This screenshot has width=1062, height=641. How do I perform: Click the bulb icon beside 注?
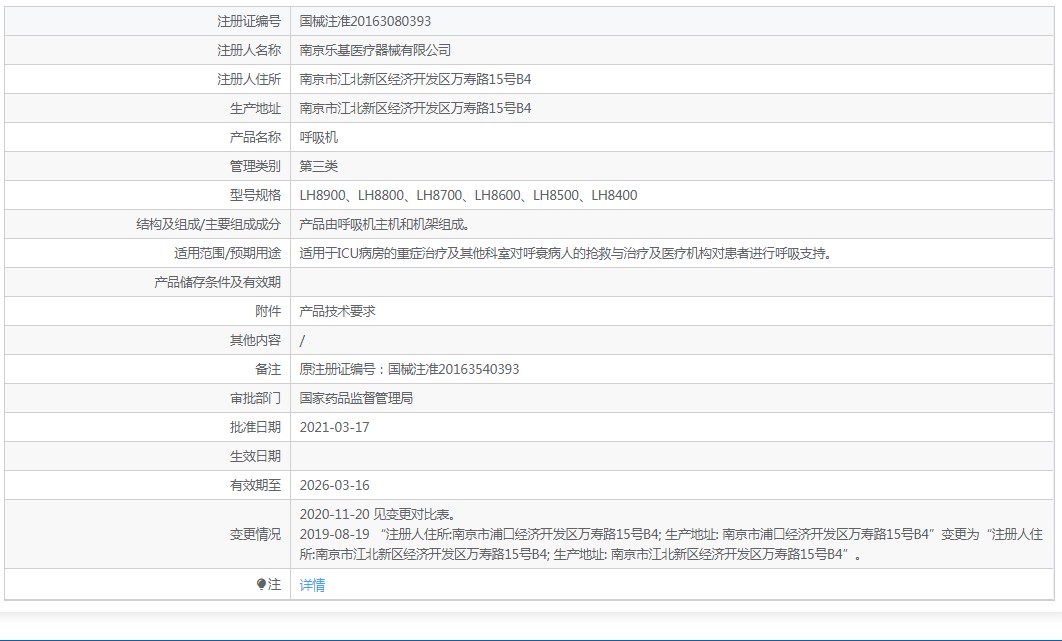coord(261,584)
